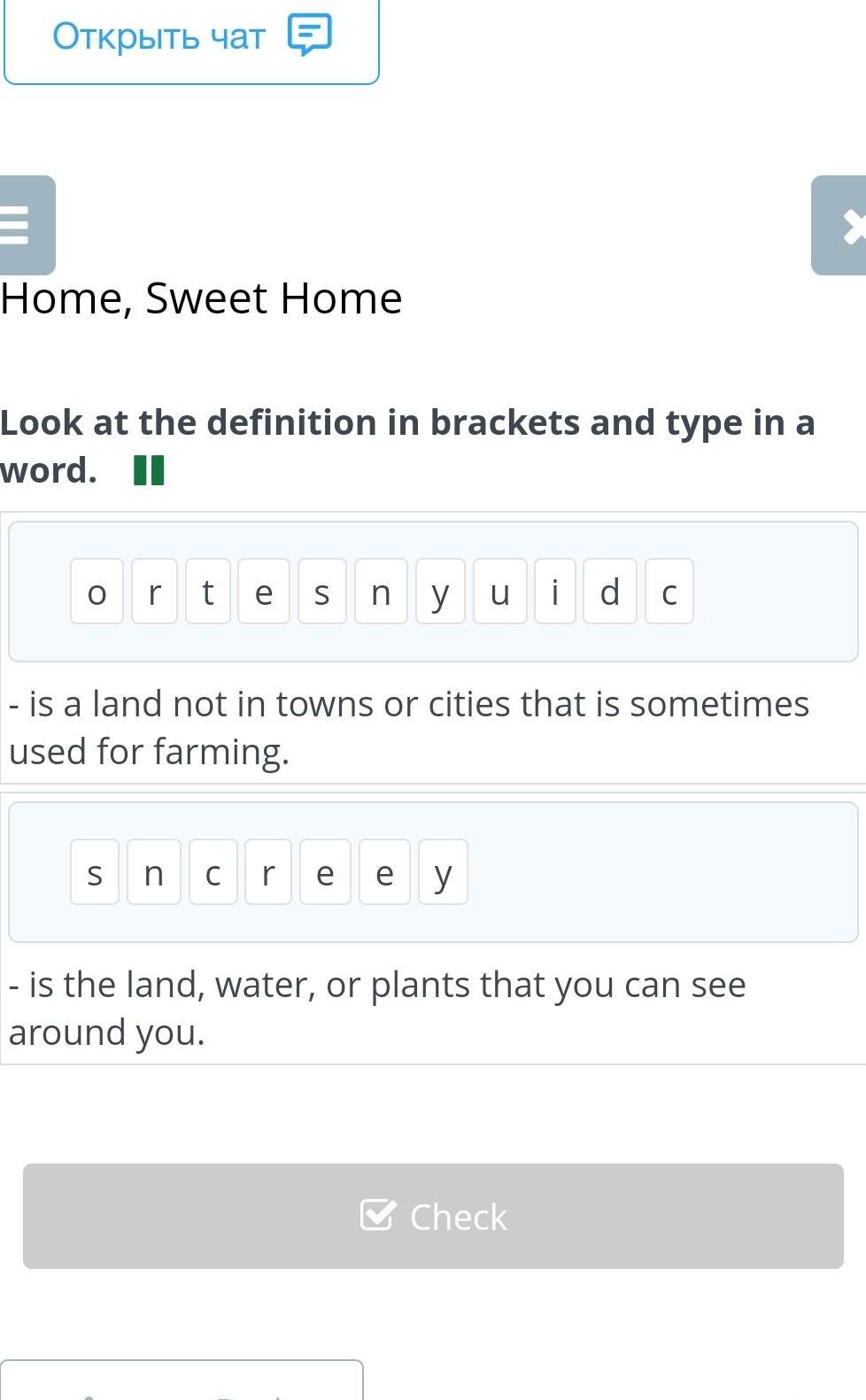Viewport: 866px width, 1400px height.
Task: Click the Открыть чат button
Action: click(x=191, y=37)
